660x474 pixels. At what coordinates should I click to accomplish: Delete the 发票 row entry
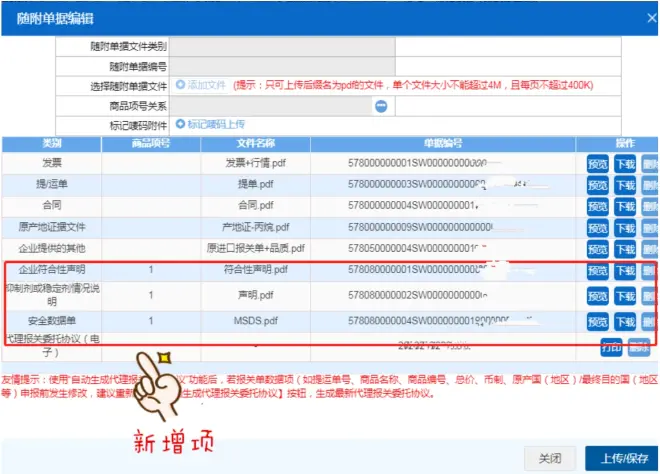click(650, 161)
